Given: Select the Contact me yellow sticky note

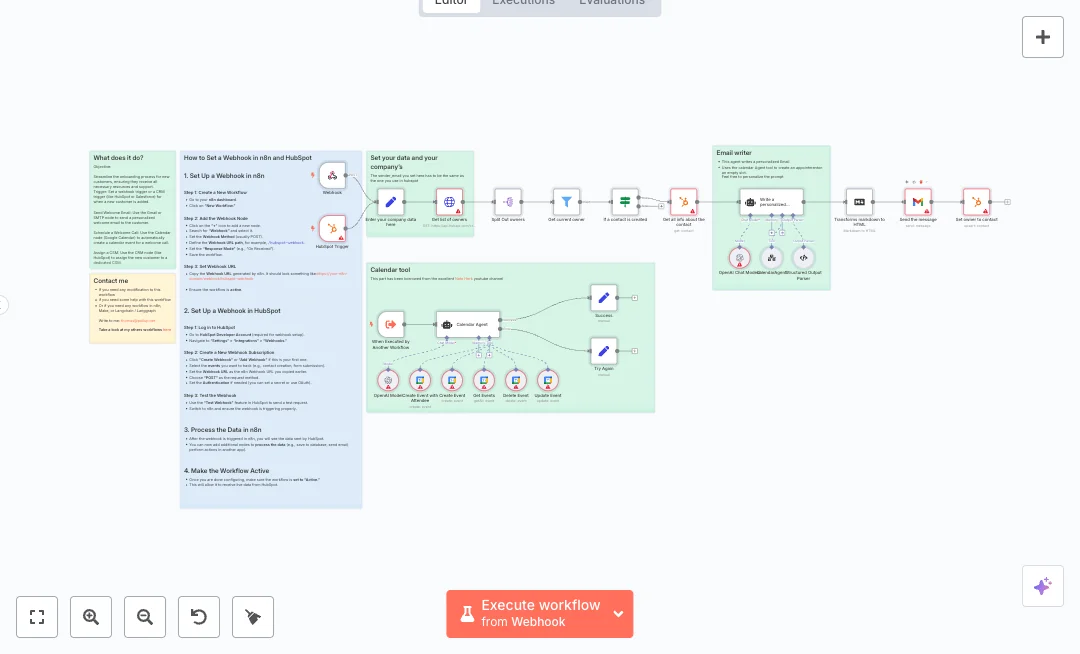Looking at the screenshot, I should [132, 308].
